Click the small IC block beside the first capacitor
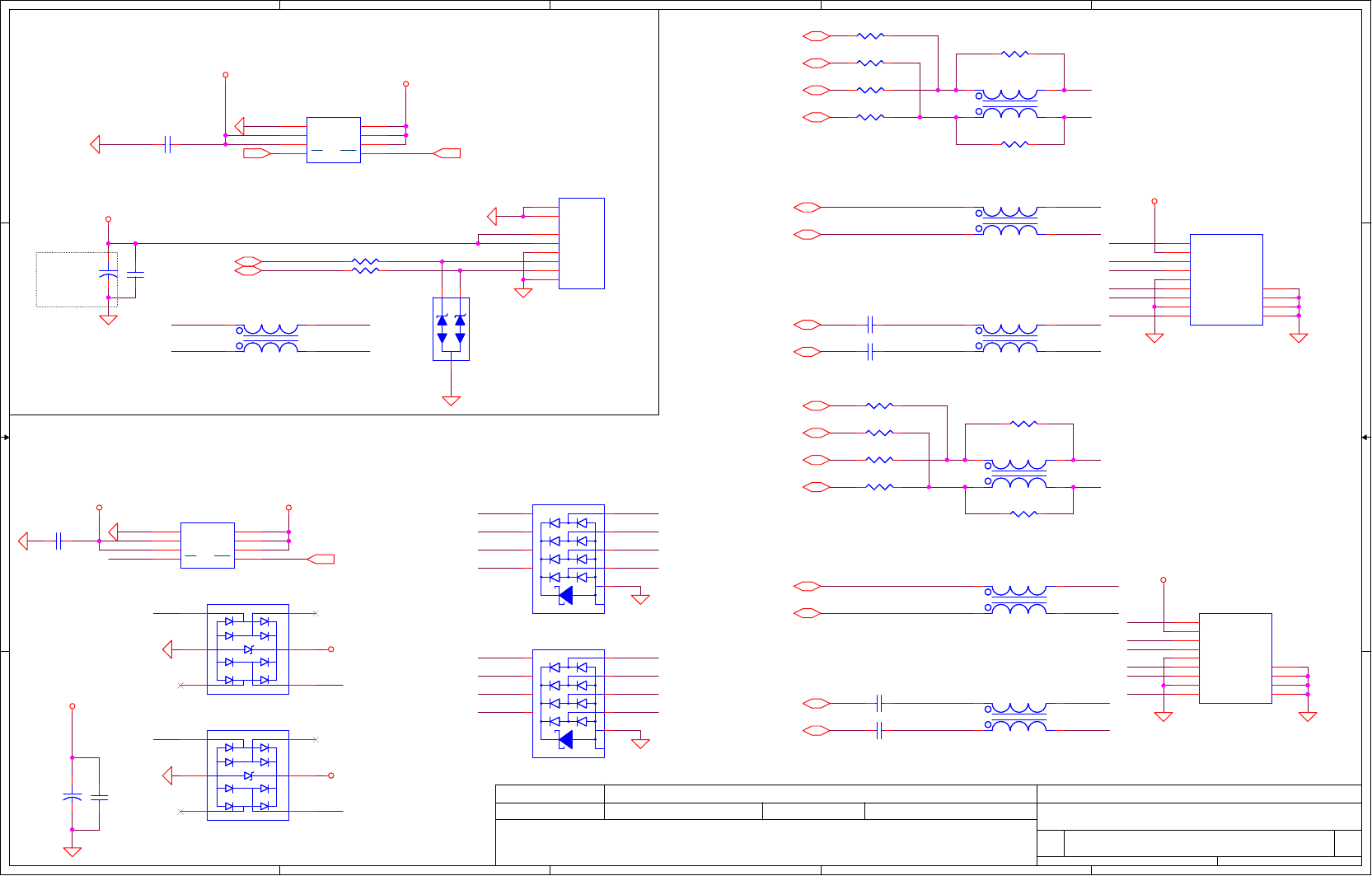The height and width of the screenshot is (876, 1372). (334, 140)
